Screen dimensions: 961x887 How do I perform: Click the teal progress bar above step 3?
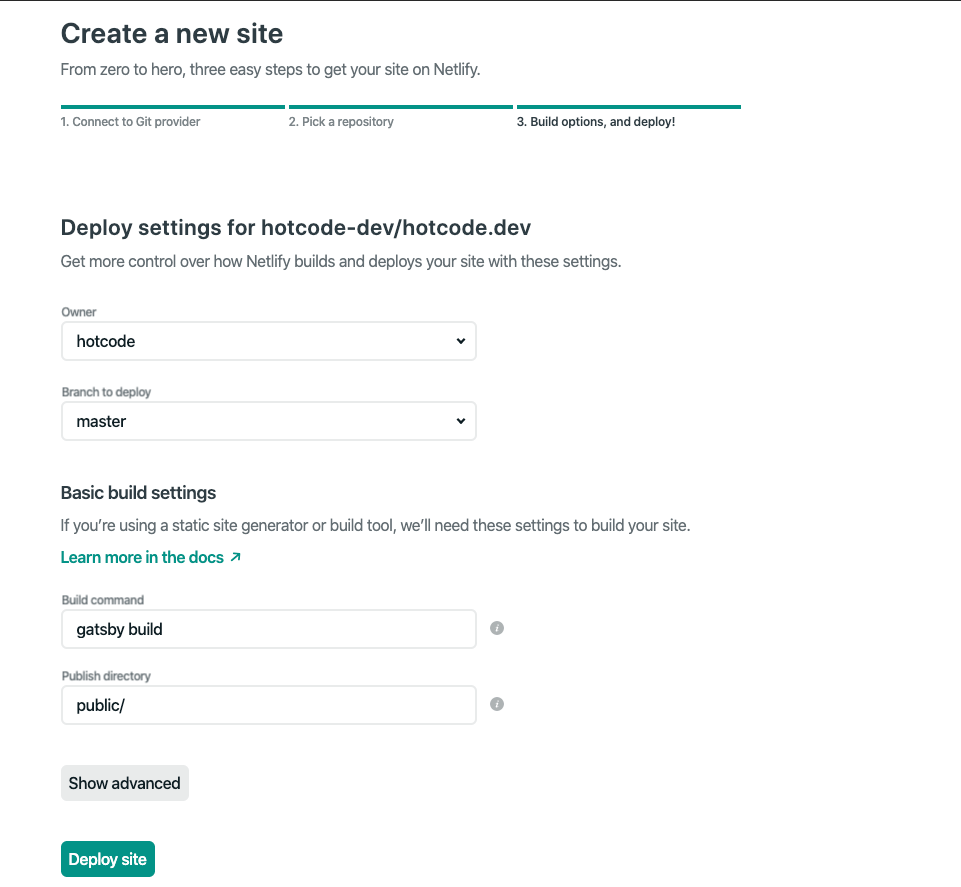[x=628, y=106]
